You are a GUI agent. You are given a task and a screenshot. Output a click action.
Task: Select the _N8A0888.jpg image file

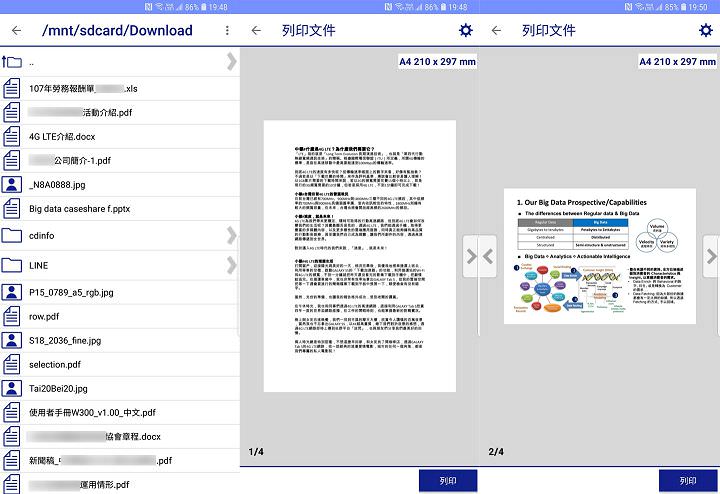pos(120,185)
